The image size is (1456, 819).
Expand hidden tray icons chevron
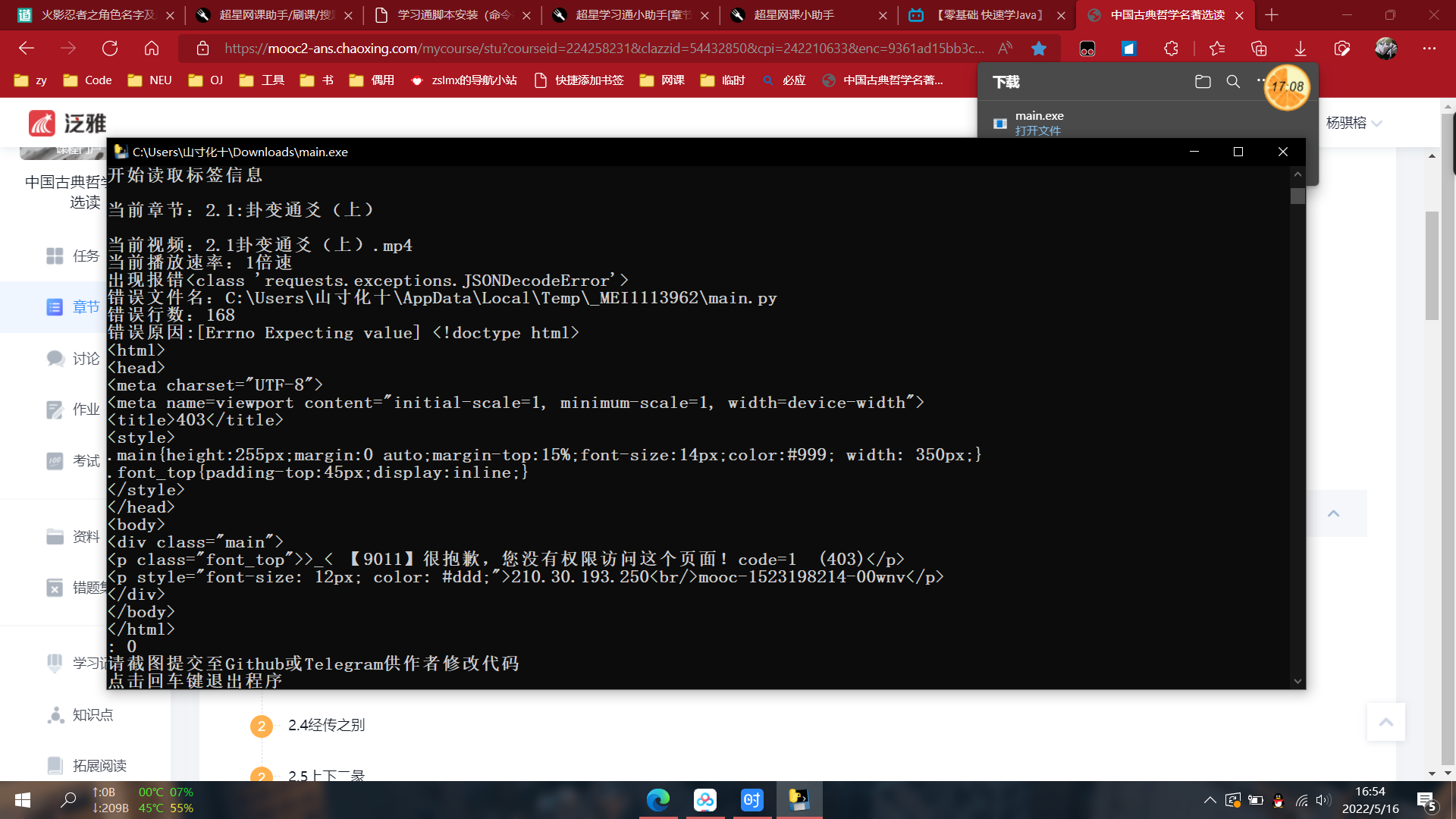point(1211,800)
